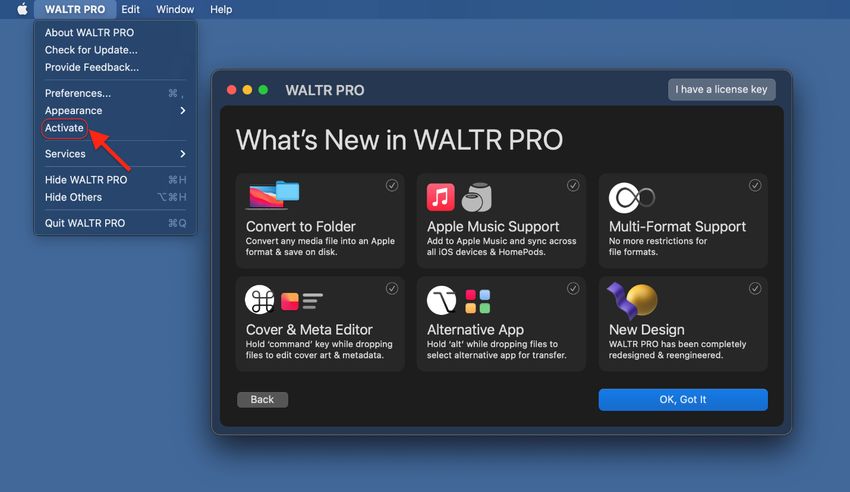Image resolution: width=850 pixels, height=492 pixels.
Task: Maximize the WALTR PRO window with green button
Action: [263, 90]
